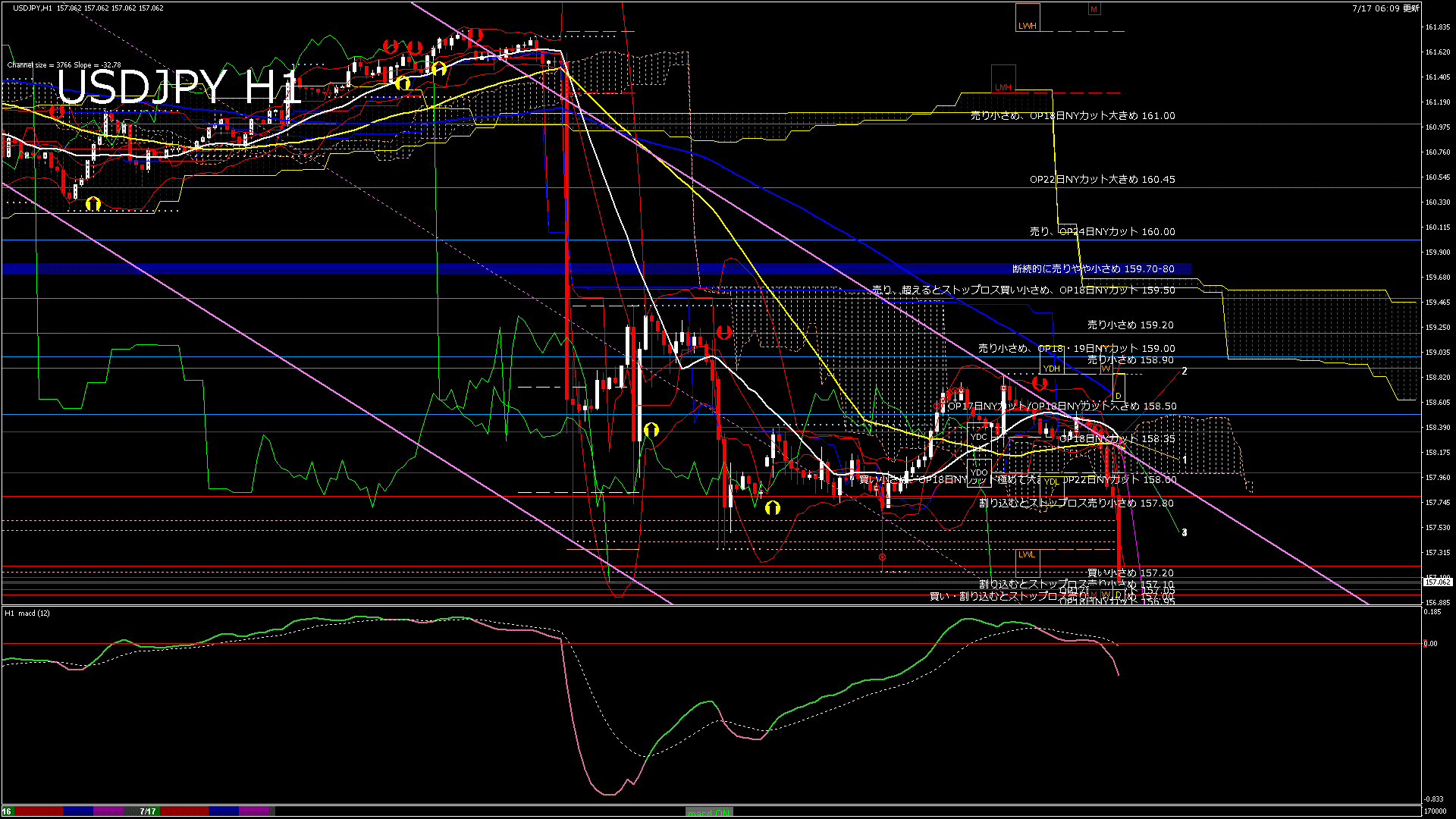Click the current price tag 157.062
This screenshot has width=1456, height=819.
pyautogui.click(x=1438, y=582)
